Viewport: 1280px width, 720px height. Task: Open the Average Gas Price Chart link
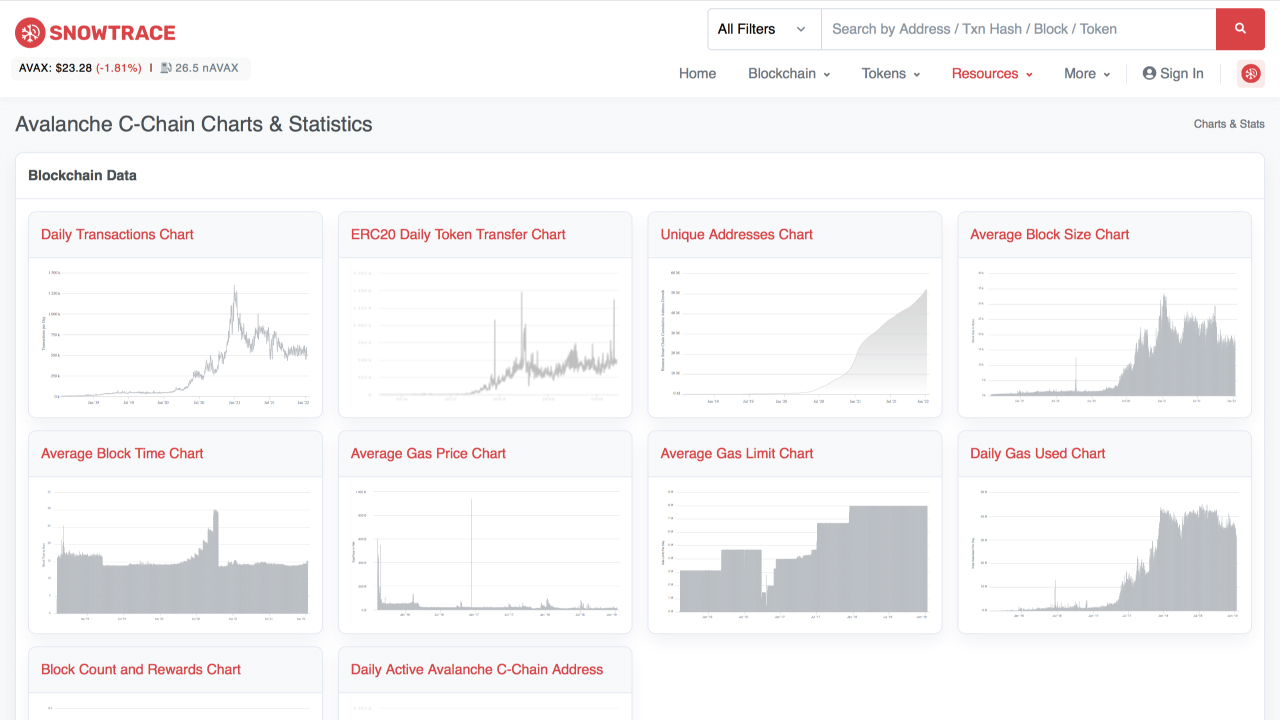pos(428,453)
